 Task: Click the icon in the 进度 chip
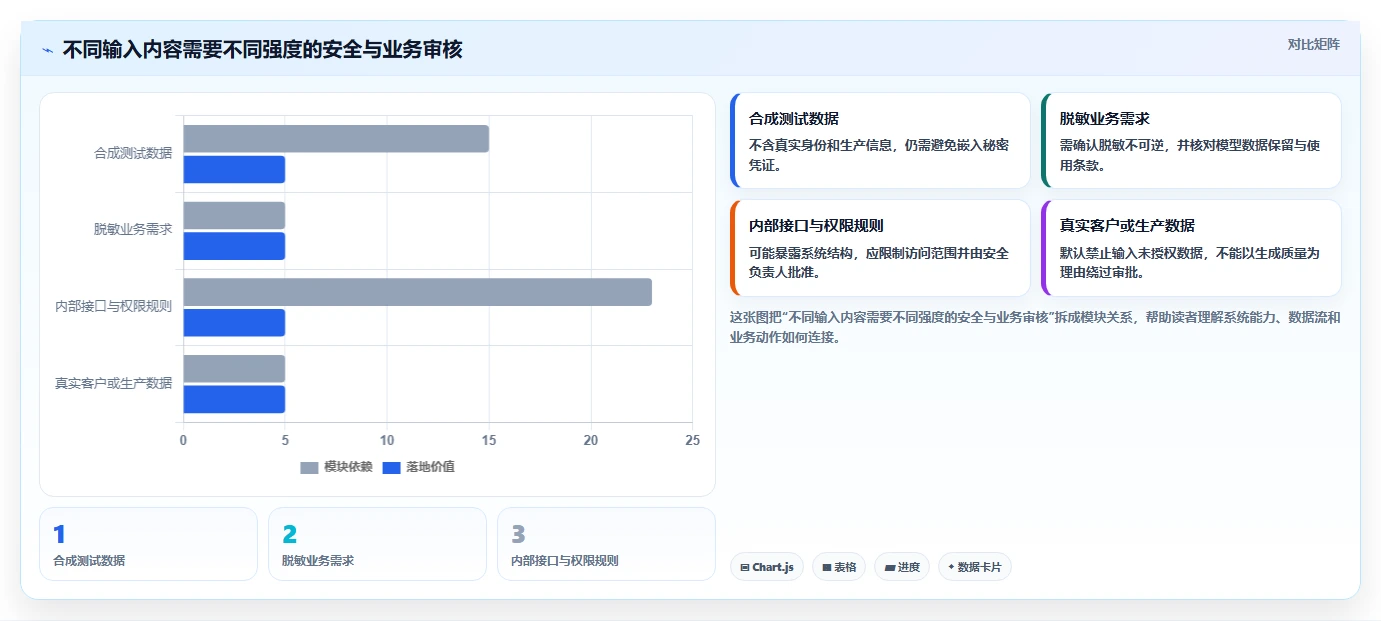pyautogui.click(x=890, y=568)
